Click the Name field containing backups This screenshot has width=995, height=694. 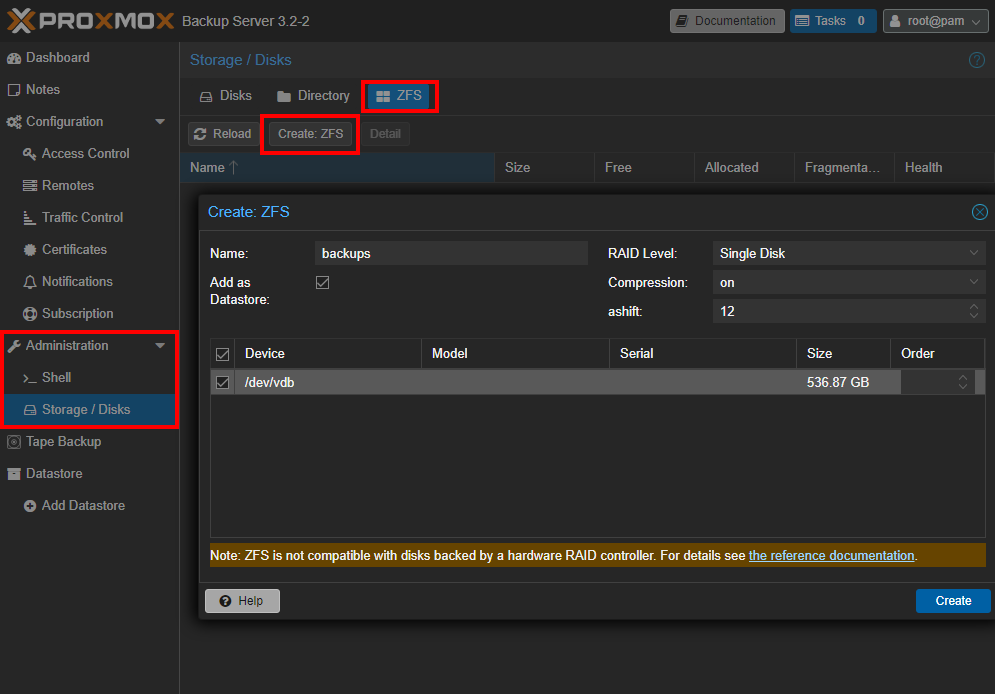tap(451, 253)
